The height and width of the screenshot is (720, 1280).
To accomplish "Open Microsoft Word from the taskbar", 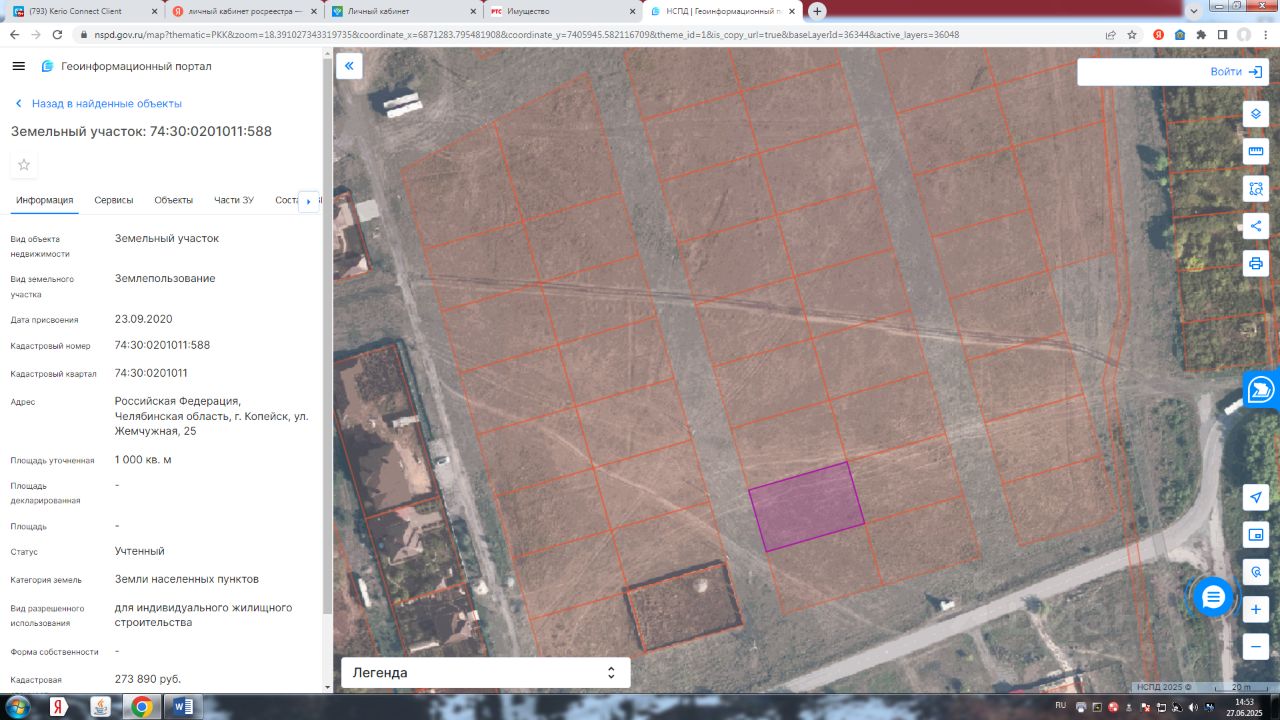I will pyautogui.click(x=184, y=707).
